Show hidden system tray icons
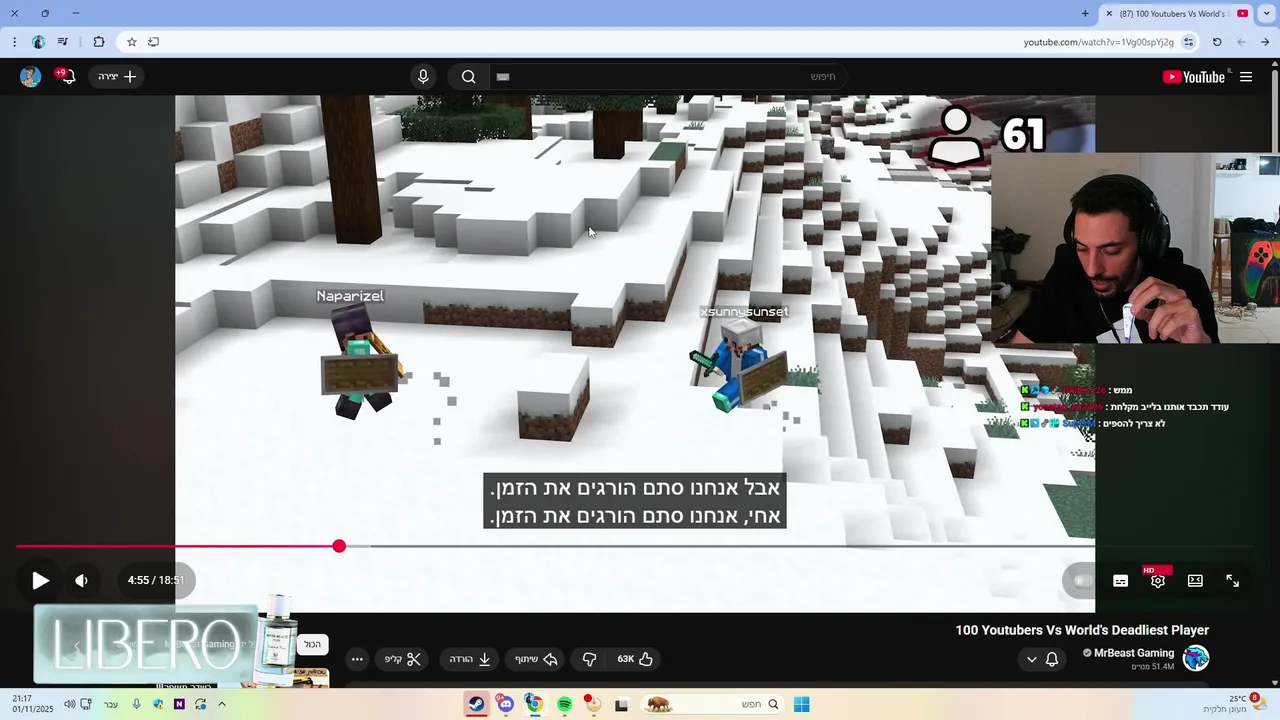Screen dimensions: 1280x720 [x=221, y=704]
